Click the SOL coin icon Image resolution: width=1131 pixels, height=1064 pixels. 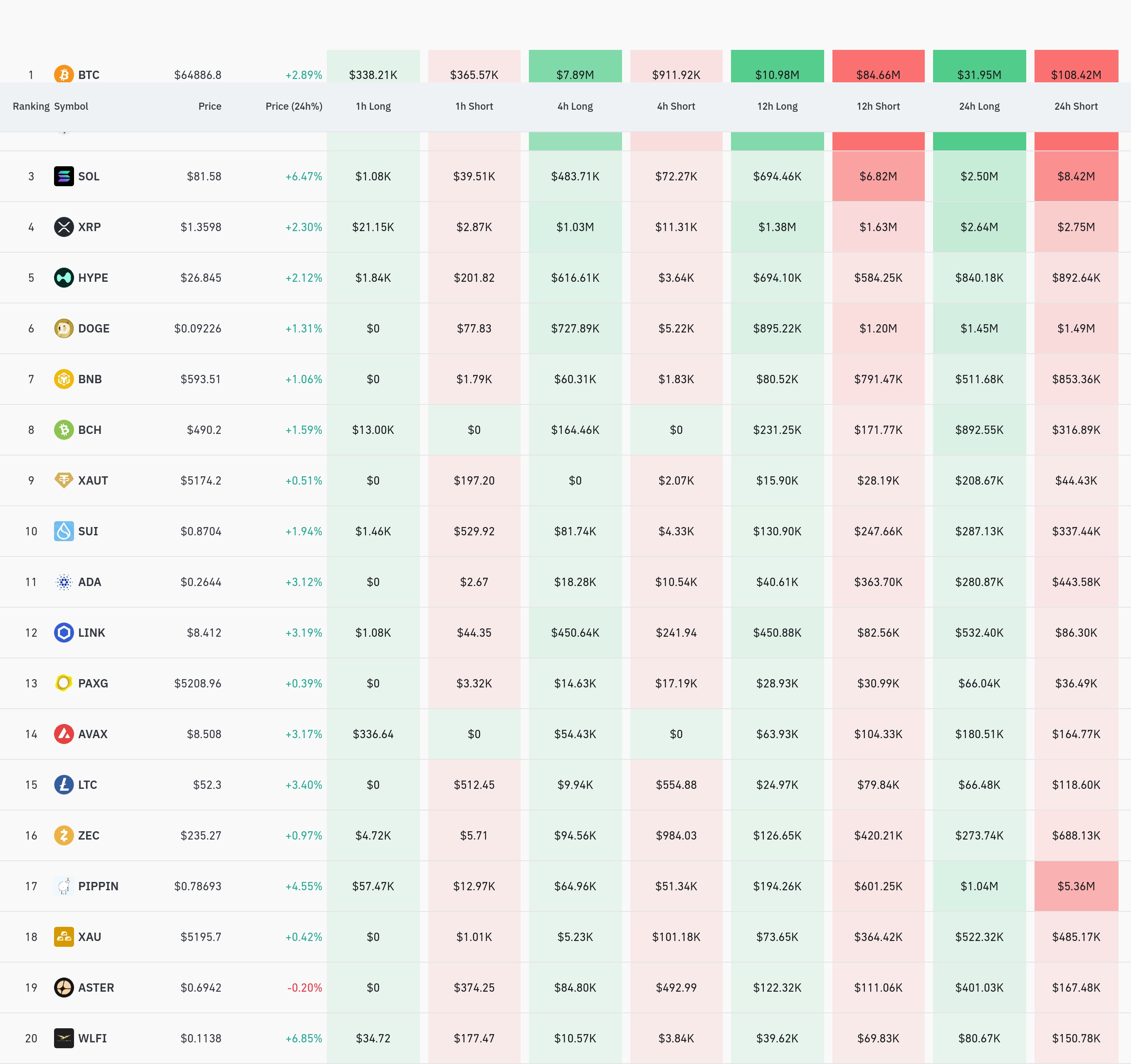(x=64, y=176)
